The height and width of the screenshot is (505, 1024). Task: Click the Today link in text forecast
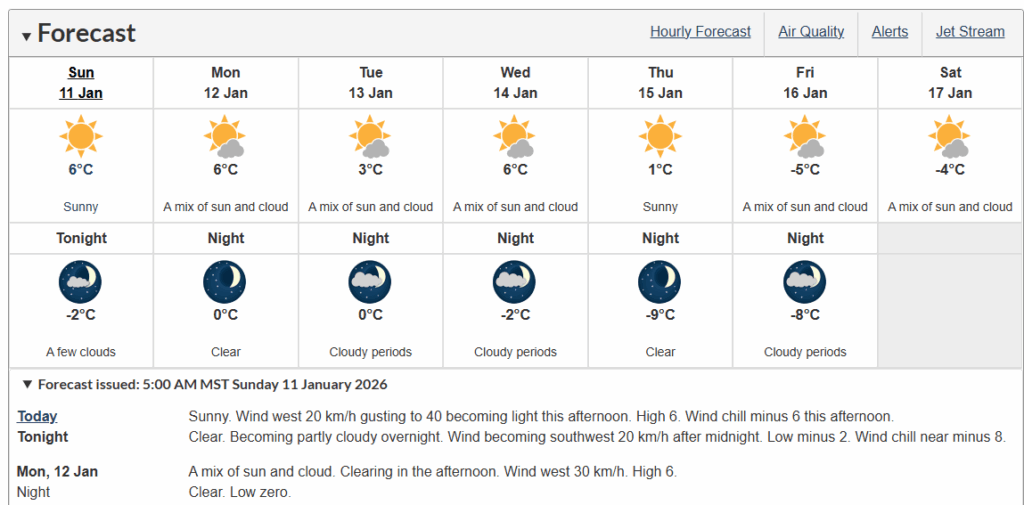[37, 416]
